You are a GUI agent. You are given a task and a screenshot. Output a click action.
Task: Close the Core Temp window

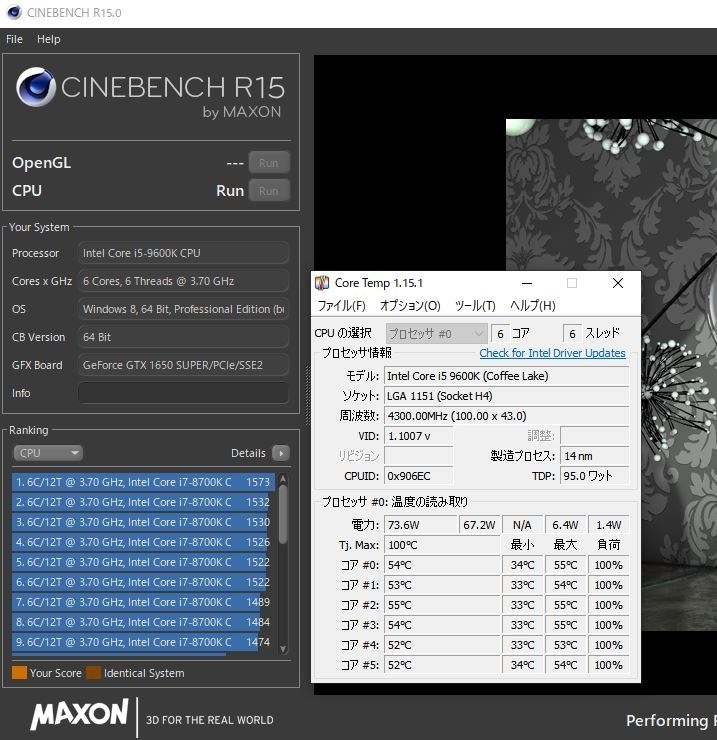[x=618, y=283]
